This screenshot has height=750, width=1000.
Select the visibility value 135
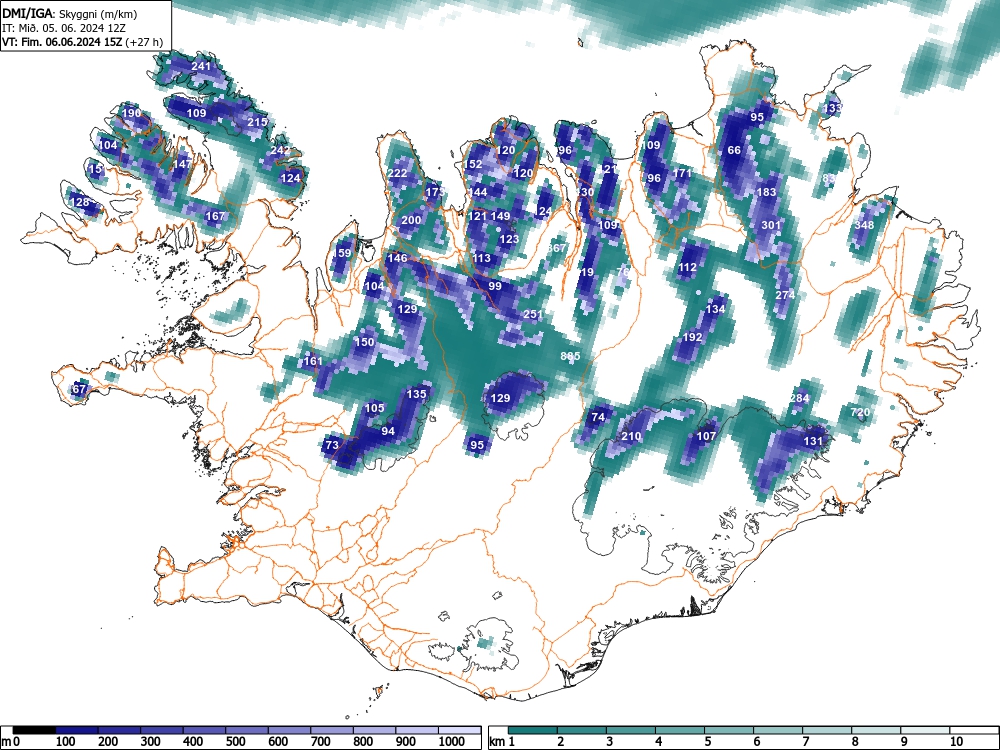(x=416, y=394)
